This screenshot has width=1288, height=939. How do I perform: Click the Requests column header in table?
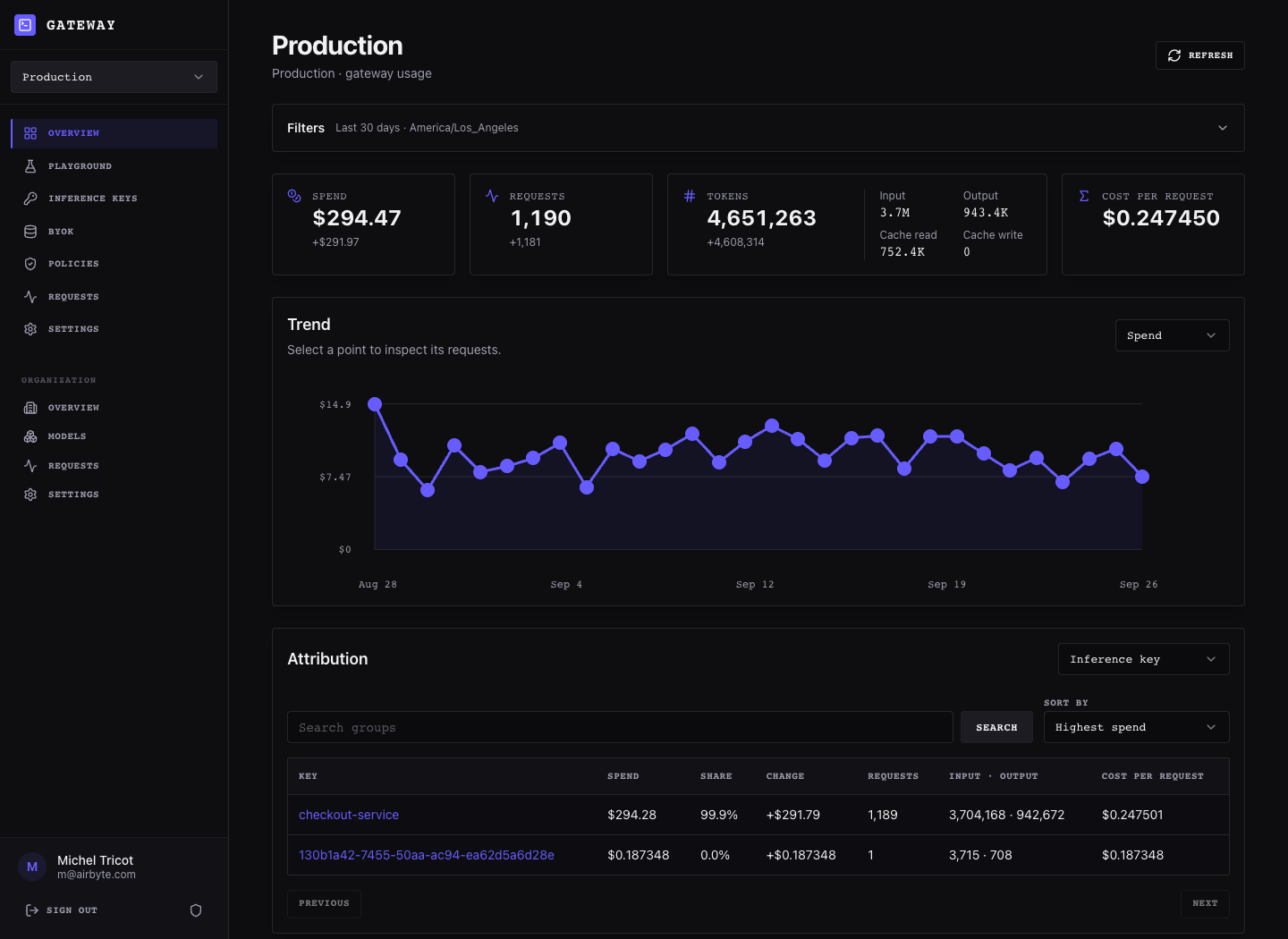coord(893,776)
